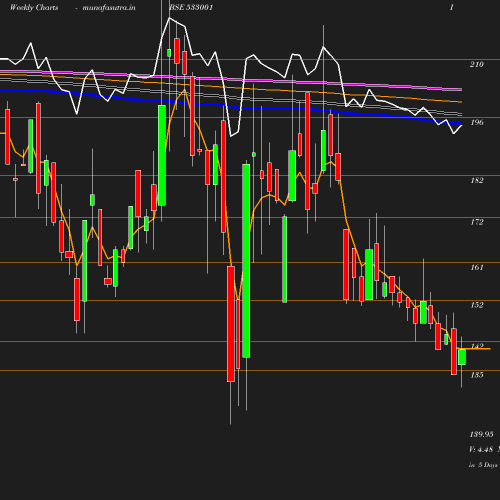This screenshot has width=500, height=500.
Task: Select the 196 price axis label
Action: click(477, 122)
